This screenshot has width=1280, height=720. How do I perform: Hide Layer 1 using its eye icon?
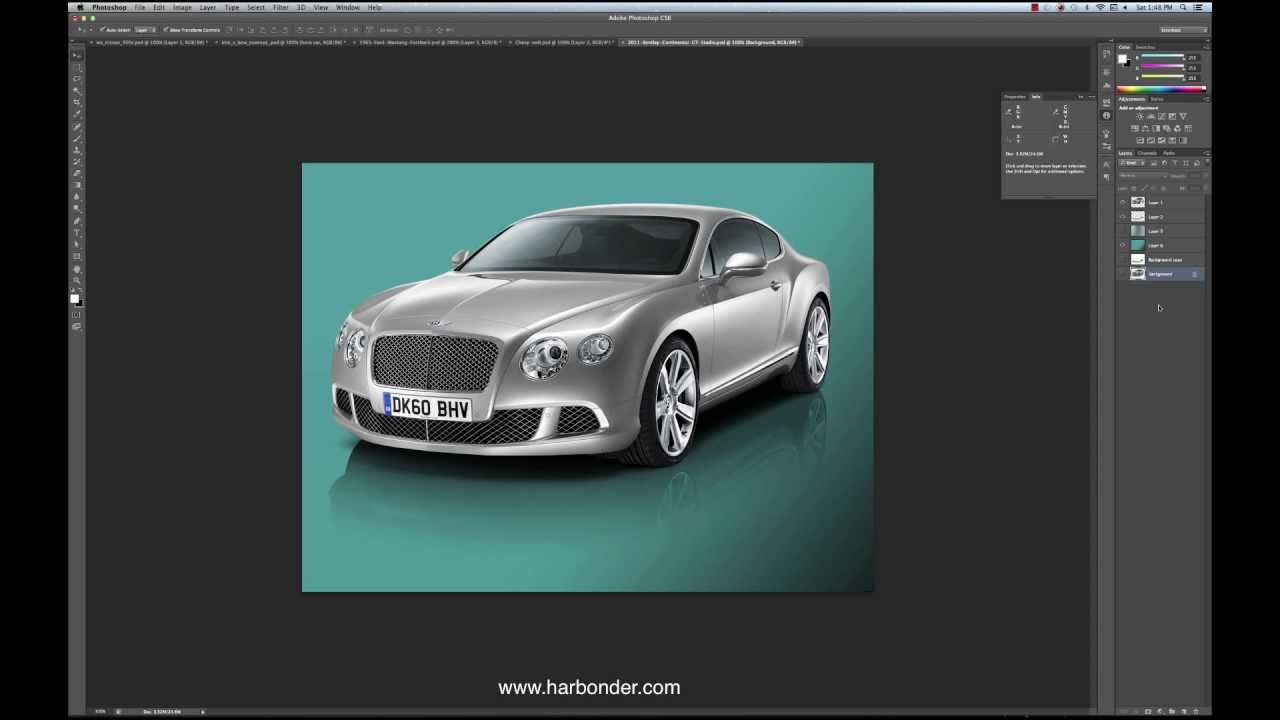point(1122,202)
